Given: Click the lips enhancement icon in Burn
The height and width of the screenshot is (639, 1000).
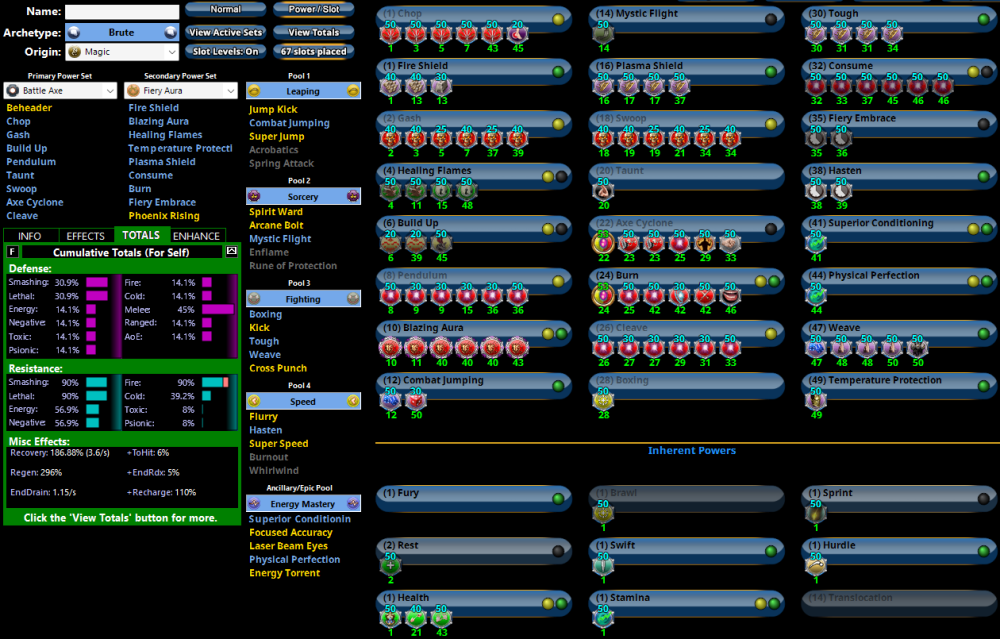Looking at the screenshot, I should click(x=731, y=295).
